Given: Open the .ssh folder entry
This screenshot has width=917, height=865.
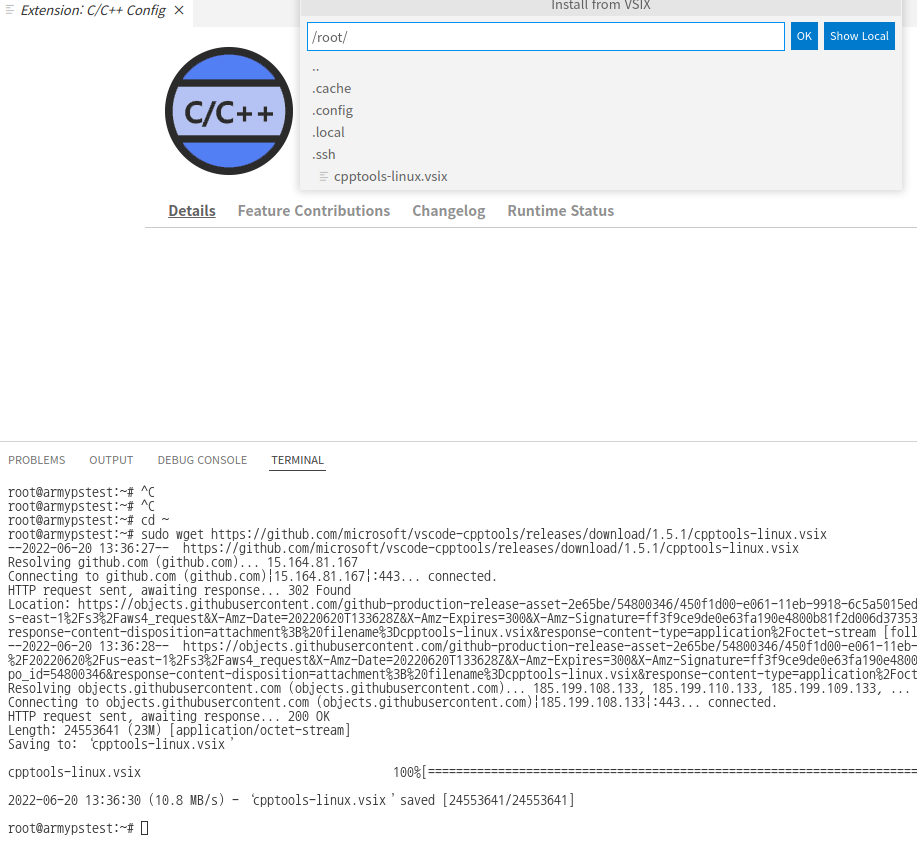Looking at the screenshot, I should [601, 154].
